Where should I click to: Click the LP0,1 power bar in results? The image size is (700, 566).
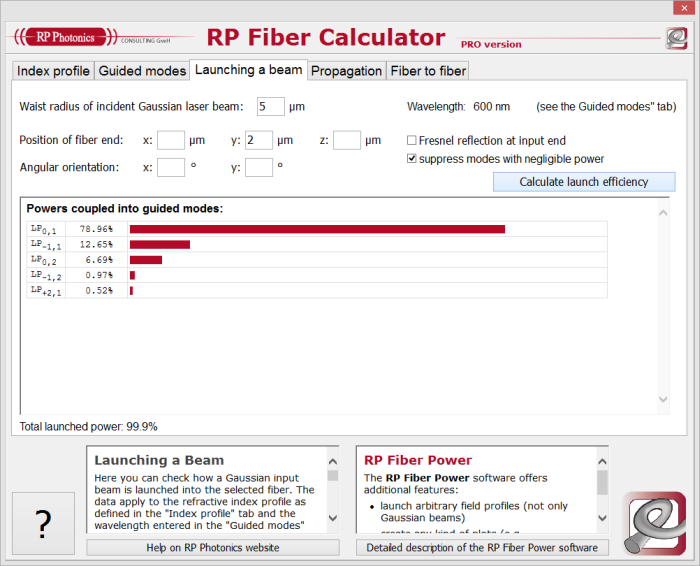point(316,229)
